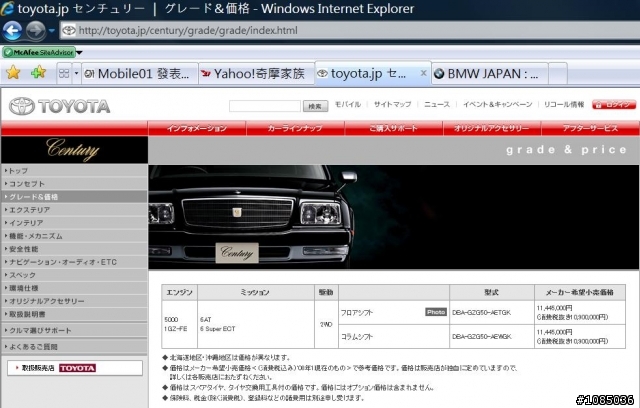Click the 取扱販売店 TOYOTA dealer button
Image resolution: width=640 pixels, height=408 pixels.
click(x=75, y=368)
